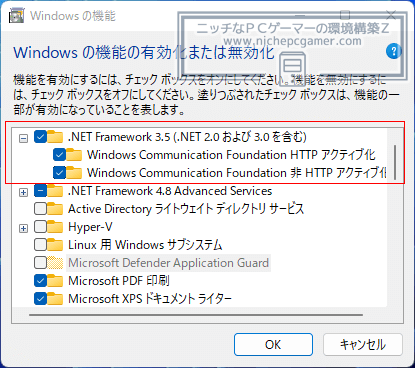The width and height of the screenshot is (415, 368).
Task: Click the horizontal scrollbar of the feature list
Action: [196, 315]
